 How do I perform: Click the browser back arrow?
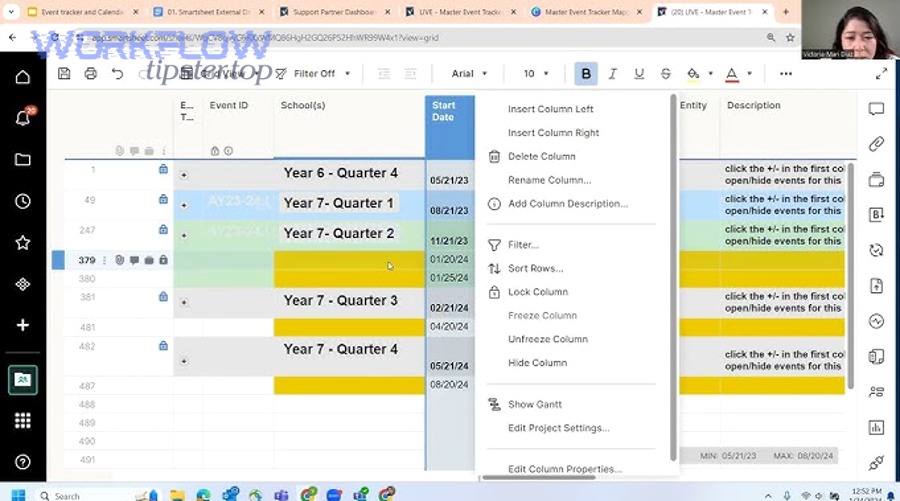coord(13,37)
